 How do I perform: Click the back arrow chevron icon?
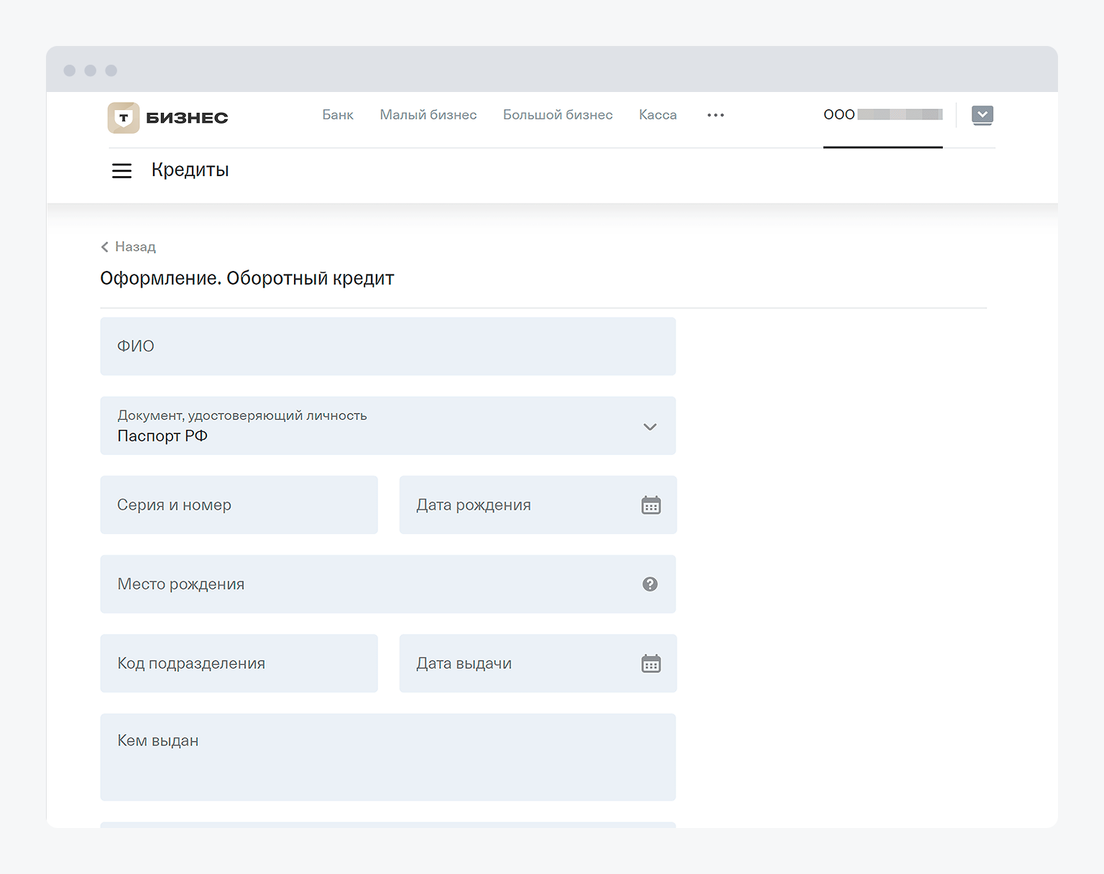(x=105, y=247)
